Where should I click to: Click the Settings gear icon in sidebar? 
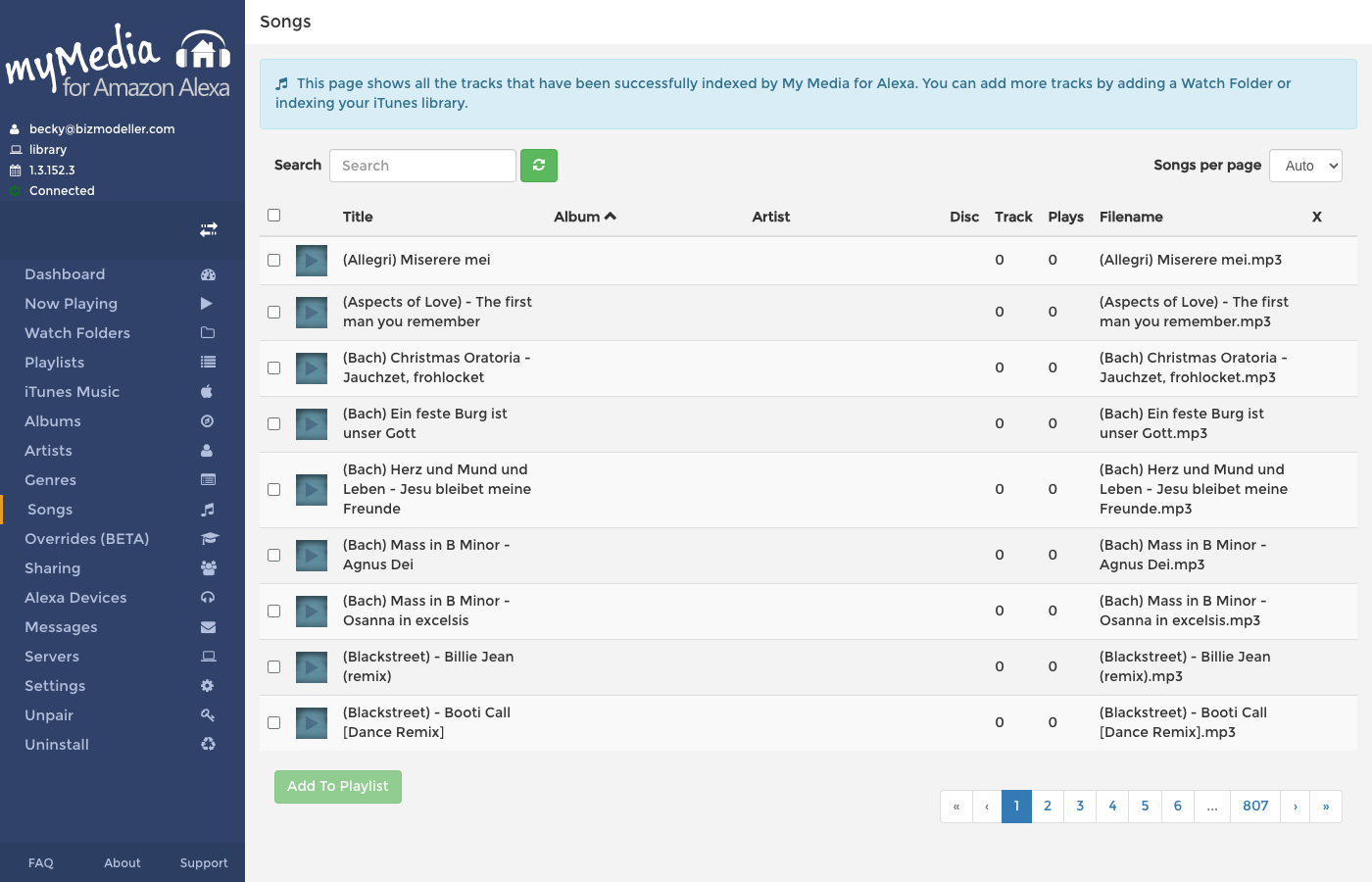pyautogui.click(x=208, y=686)
